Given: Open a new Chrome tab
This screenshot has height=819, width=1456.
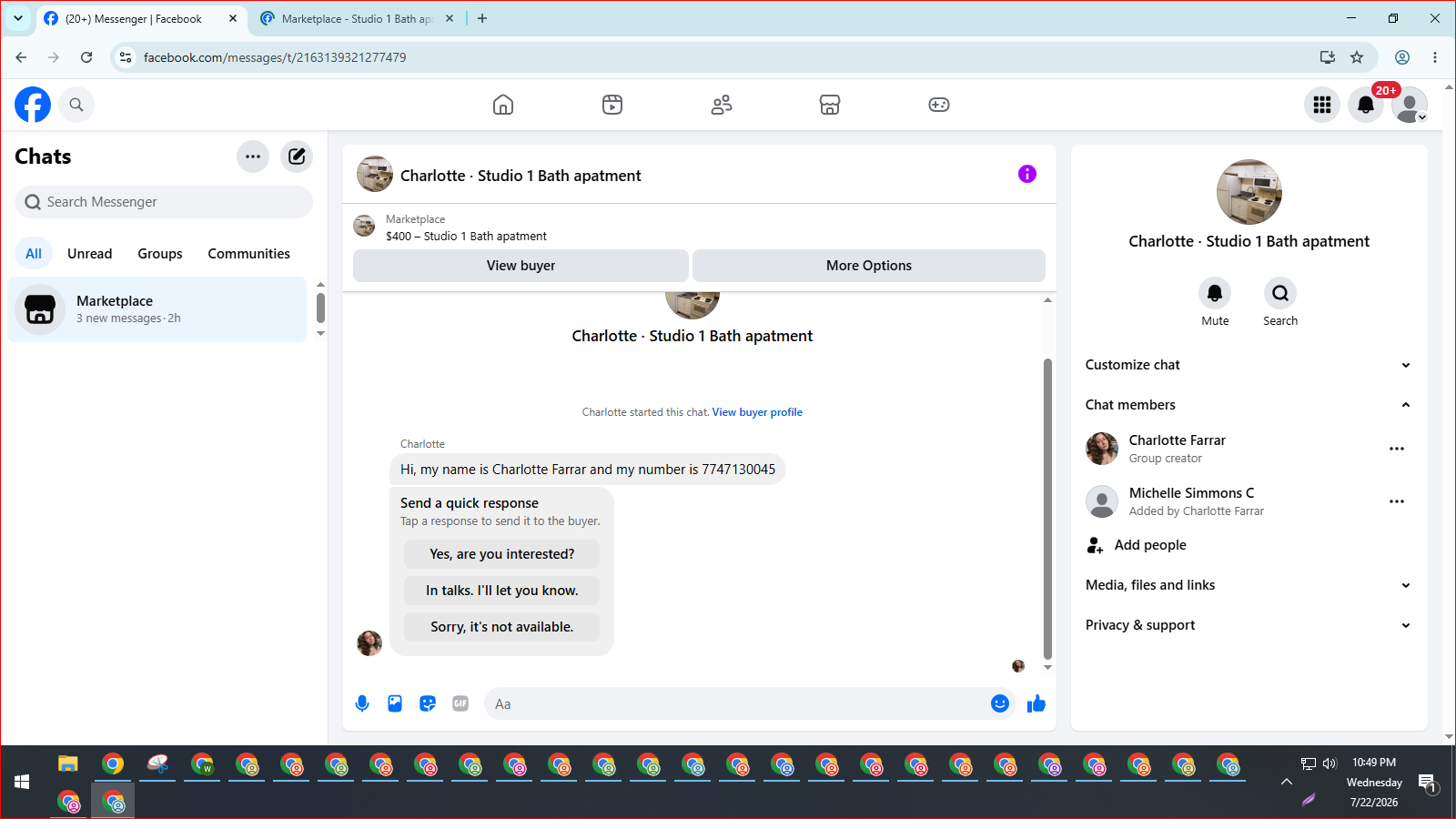Looking at the screenshot, I should coord(482,18).
